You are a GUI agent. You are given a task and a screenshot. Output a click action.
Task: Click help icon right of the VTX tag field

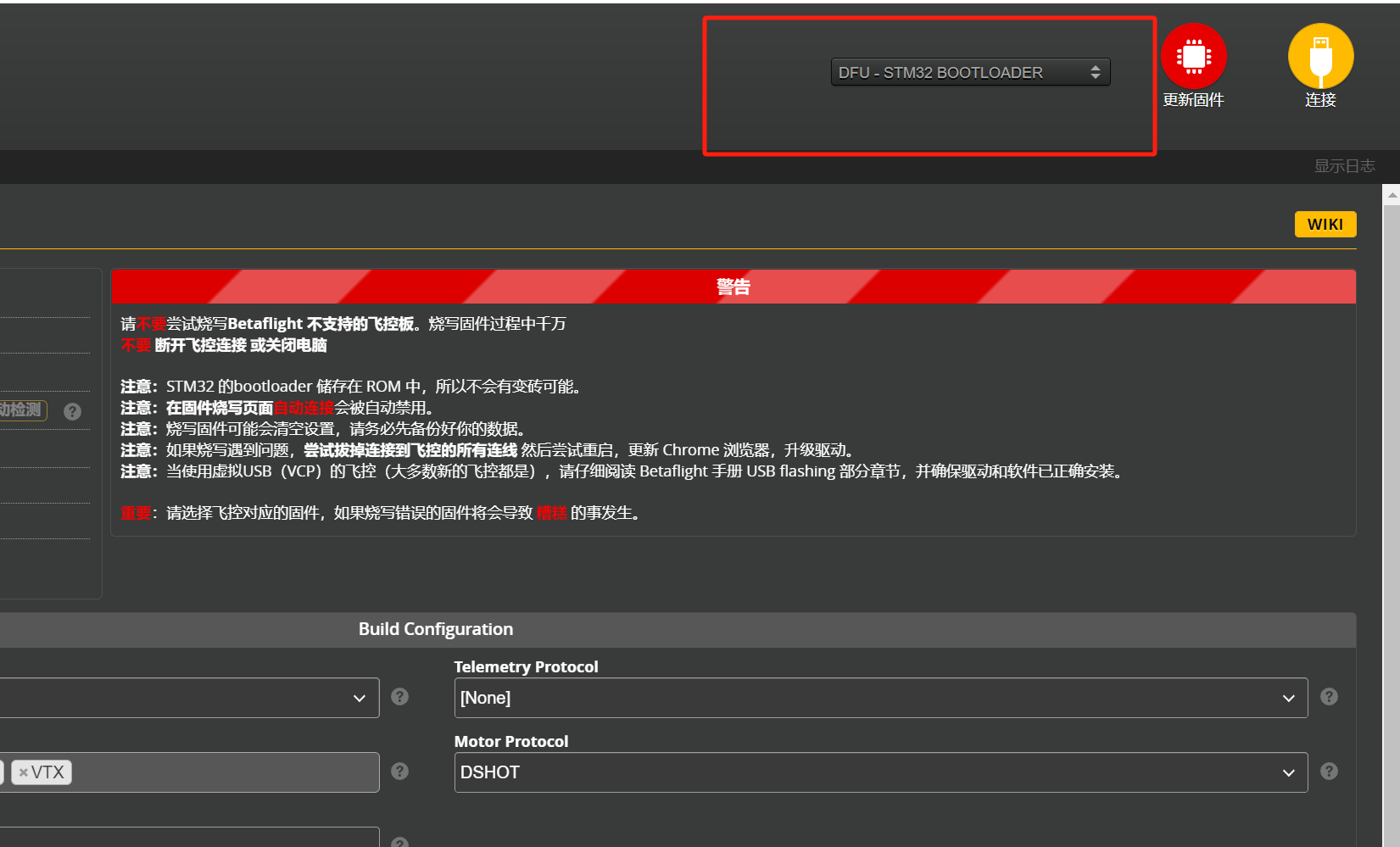pos(399,772)
